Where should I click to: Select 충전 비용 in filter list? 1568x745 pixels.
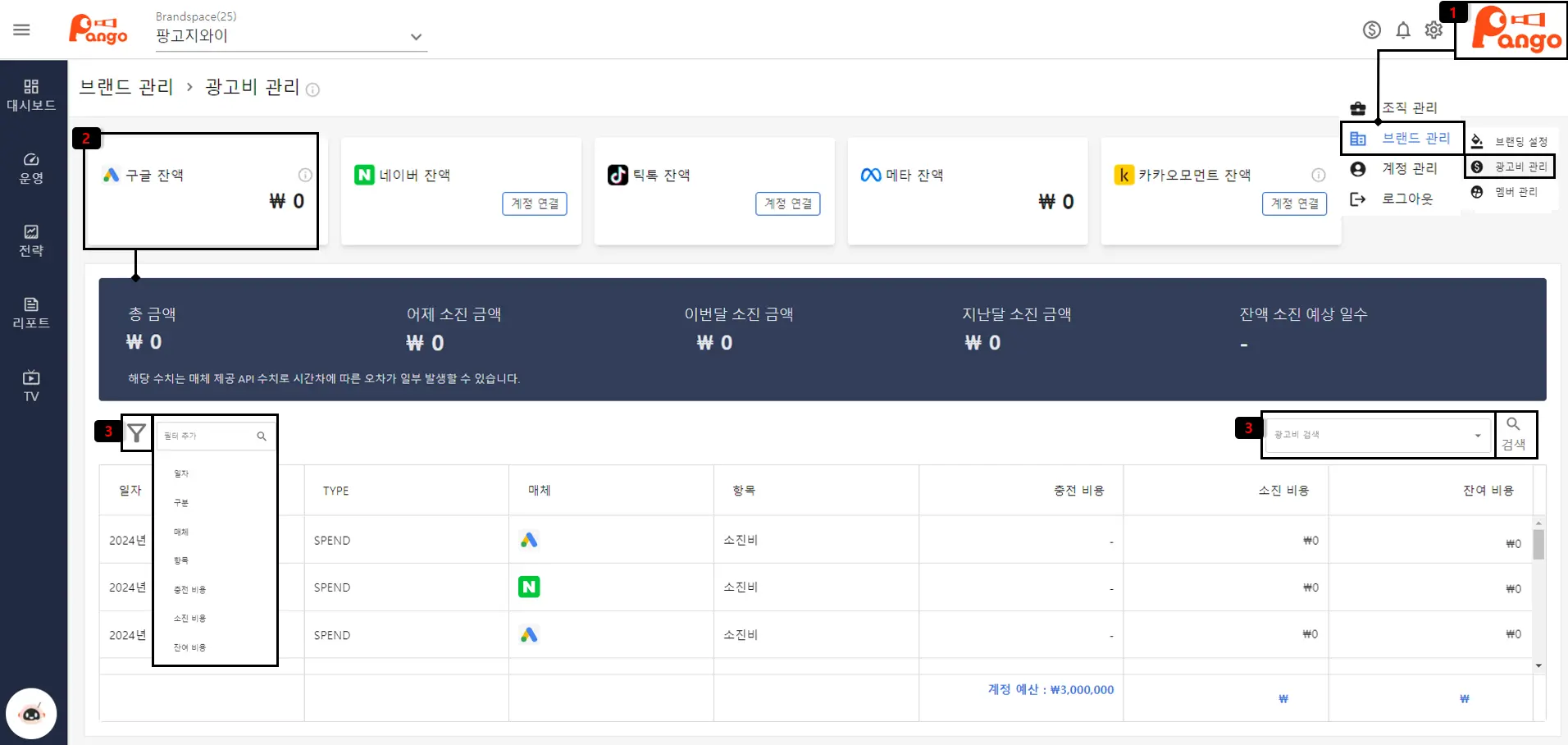[189, 590]
